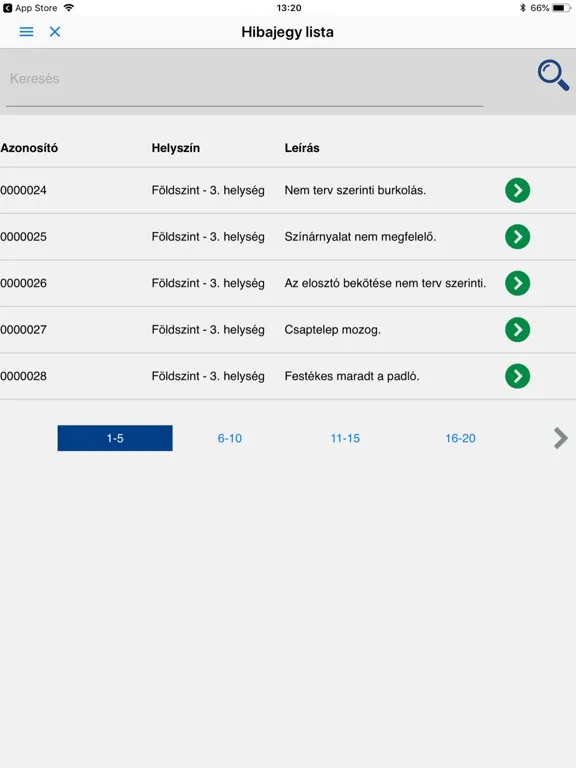Show next pages with gray chevron
This screenshot has width=576, height=768.
pyautogui.click(x=560, y=438)
